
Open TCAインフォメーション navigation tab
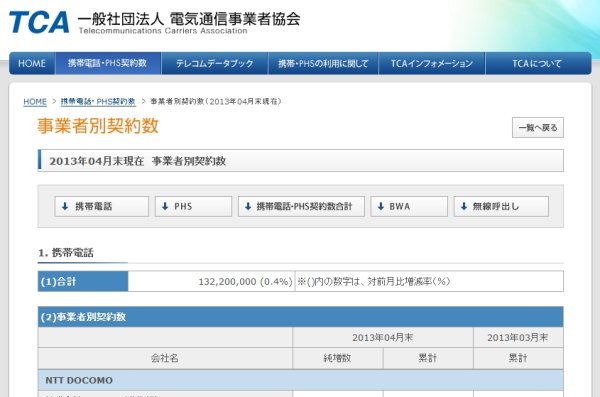tap(432, 63)
